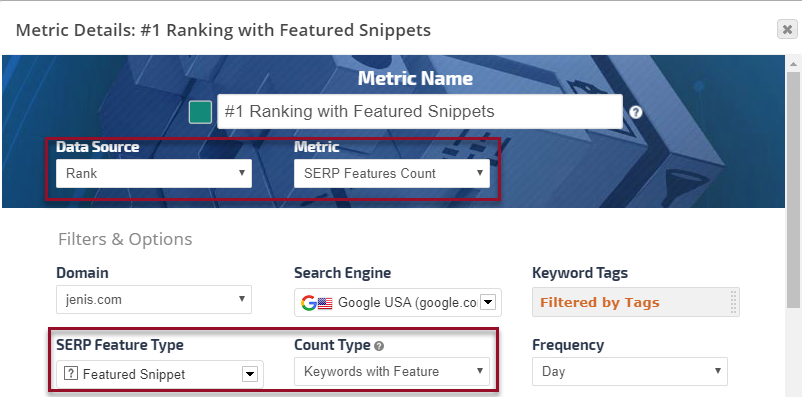Open the Data Source Rank dropdown
The image size is (802, 397).
point(154,173)
